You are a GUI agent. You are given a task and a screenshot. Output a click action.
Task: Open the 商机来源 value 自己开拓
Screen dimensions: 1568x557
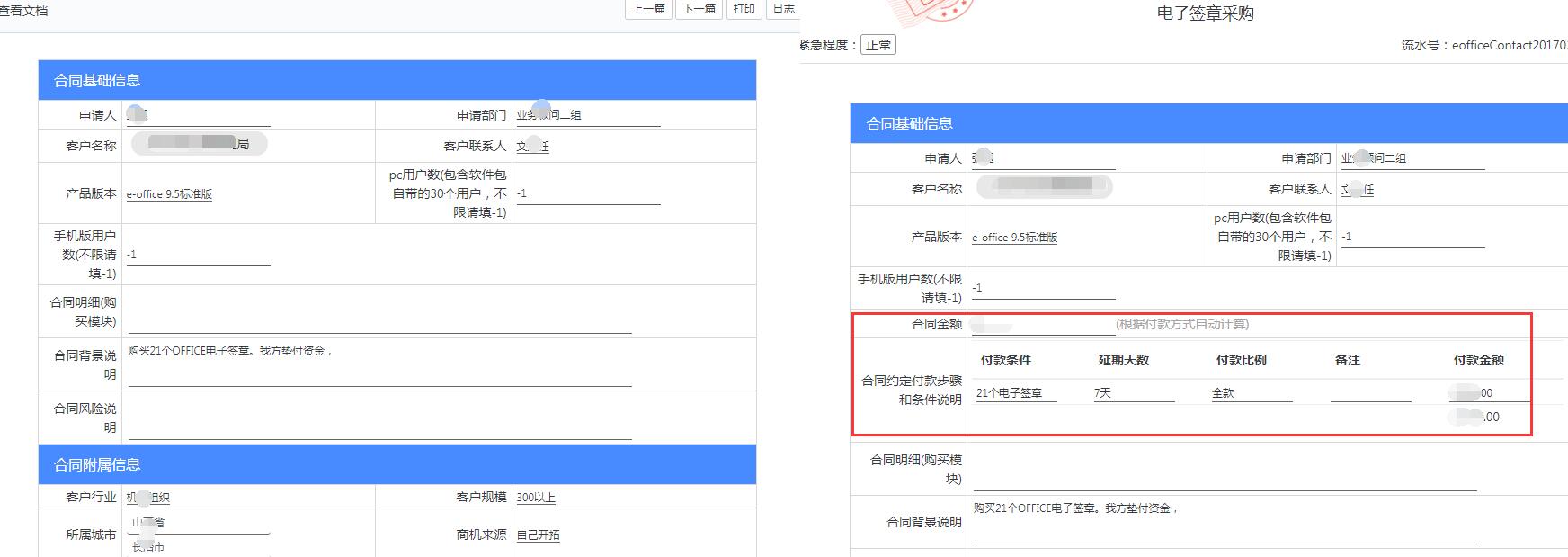(x=538, y=535)
